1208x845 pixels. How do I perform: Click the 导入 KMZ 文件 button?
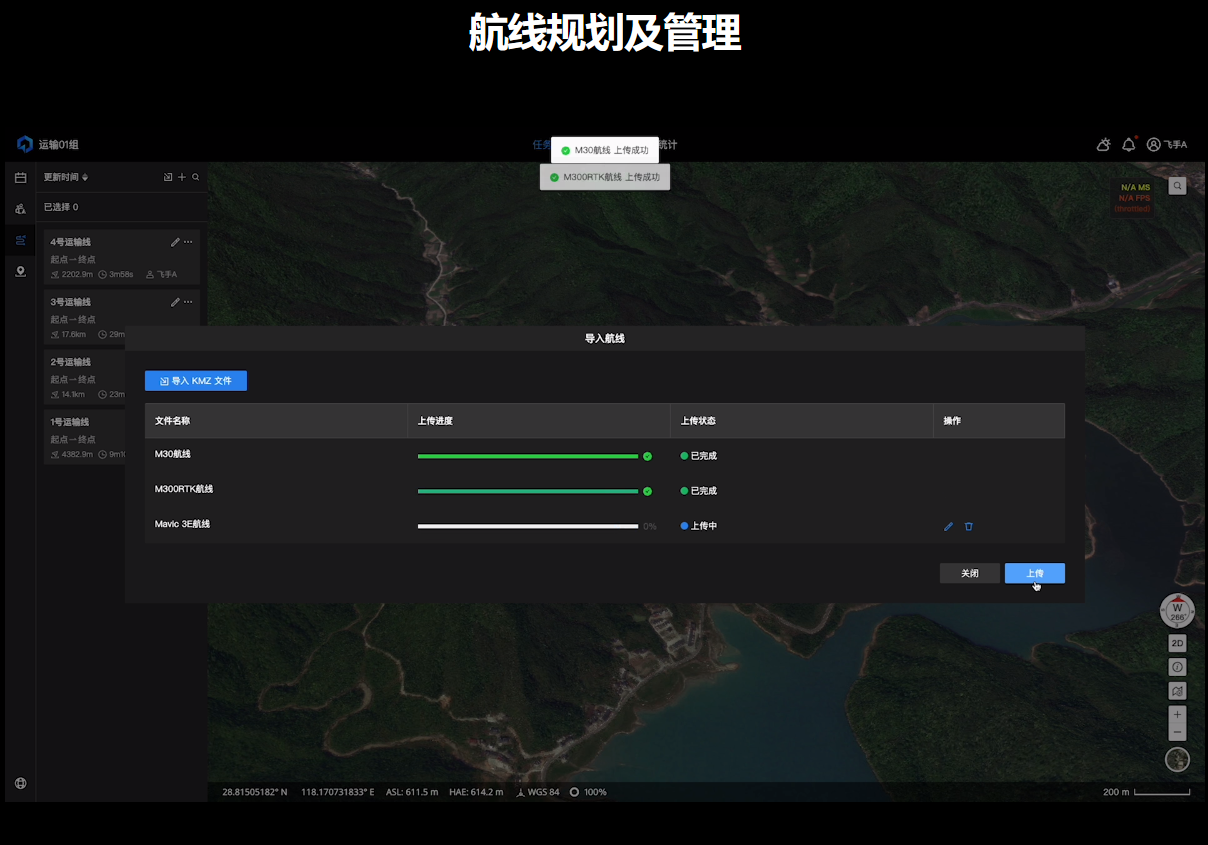click(196, 381)
